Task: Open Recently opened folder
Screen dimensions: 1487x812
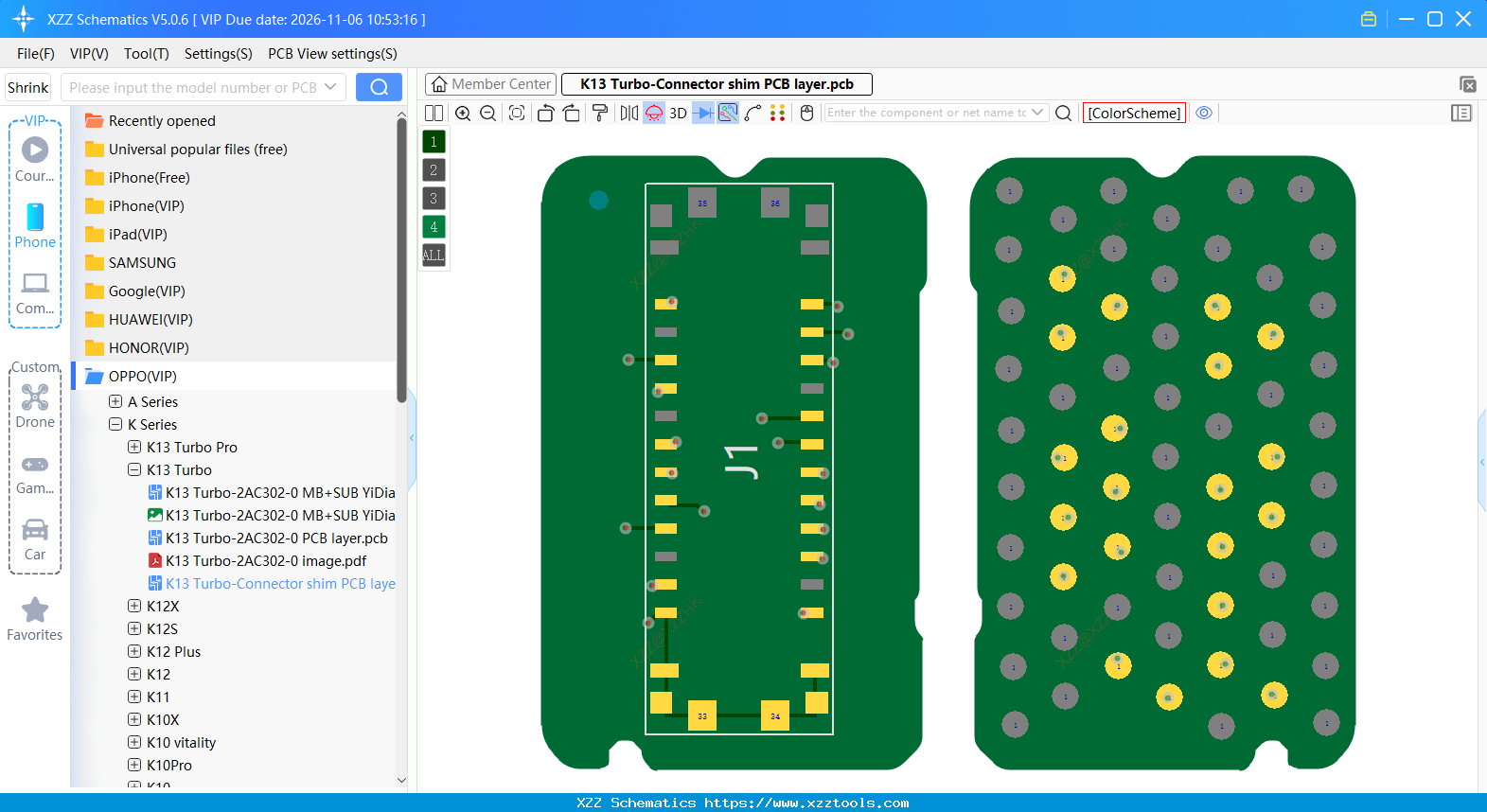Action: coord(162,121)
